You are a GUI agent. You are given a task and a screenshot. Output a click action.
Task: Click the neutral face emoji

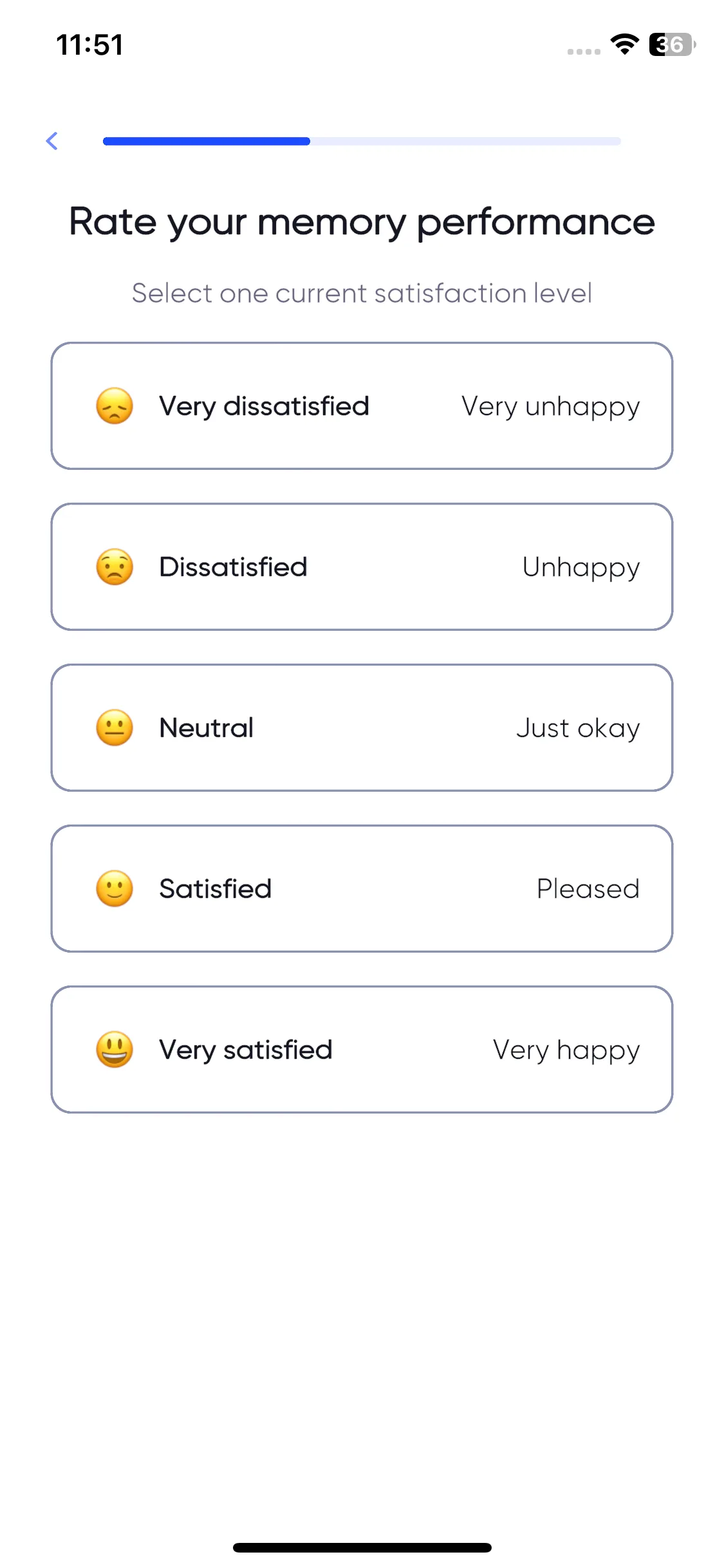(x=115, y=728)
